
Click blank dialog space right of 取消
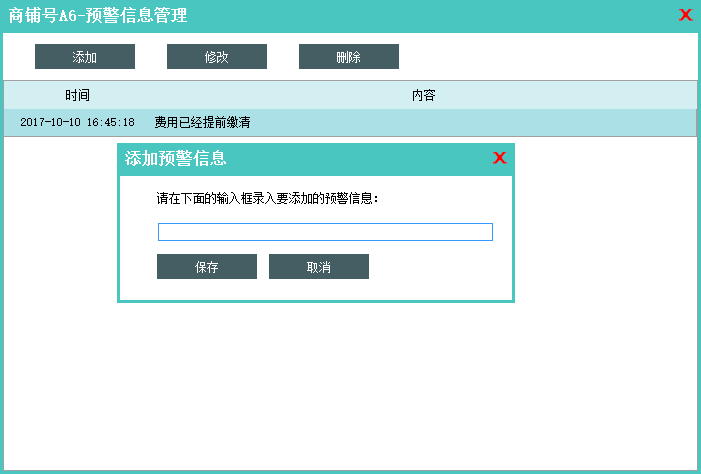[440, 267]
